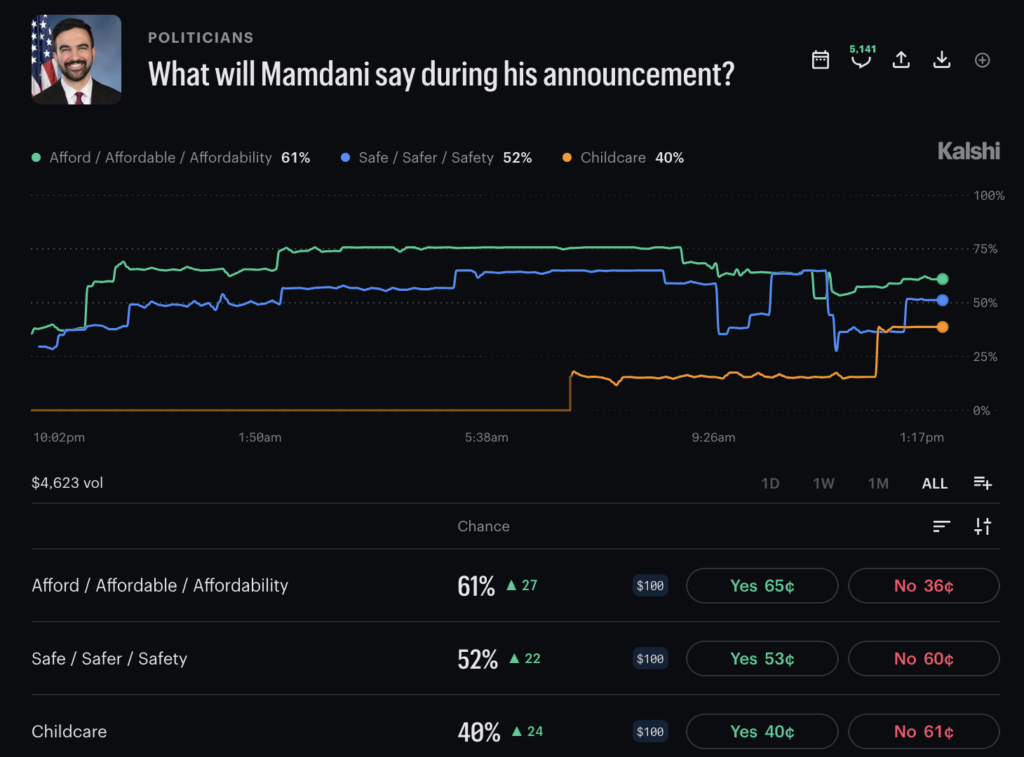
Task: Click the $100 amount badge for Childcare
Action: 650,732
